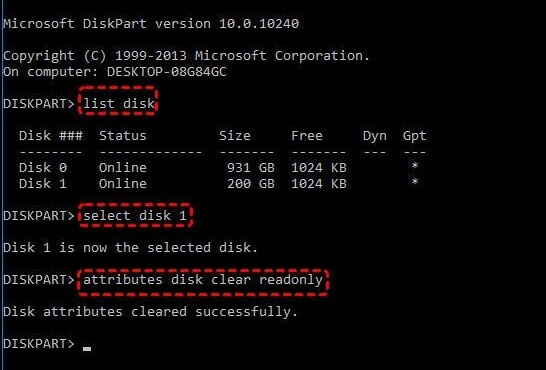546x370 pixels.
Task: Click the 'Gpt' column header
Action: click(x=414, y=136)
